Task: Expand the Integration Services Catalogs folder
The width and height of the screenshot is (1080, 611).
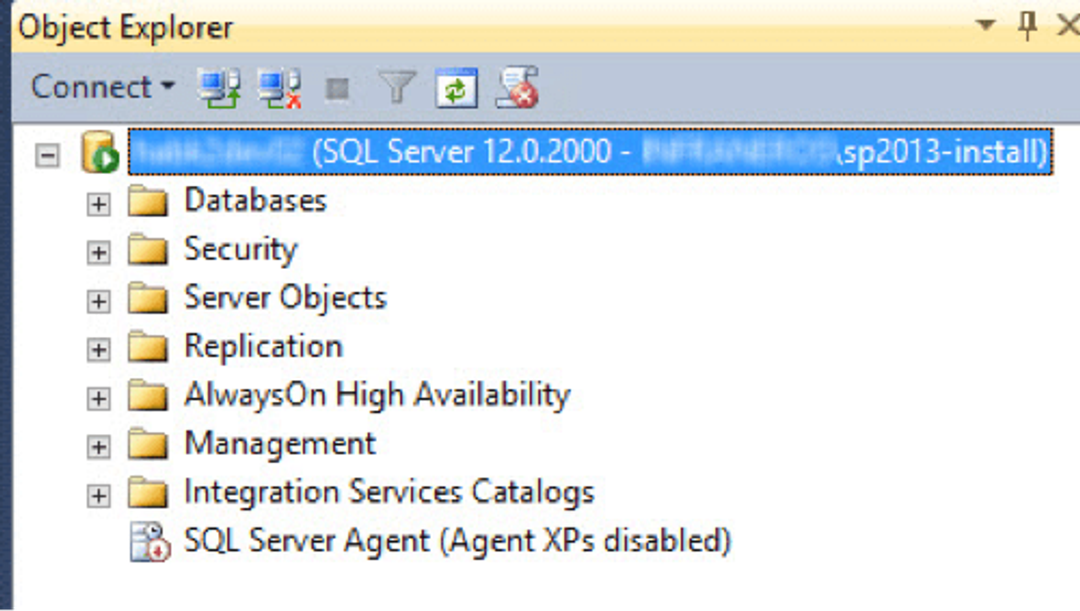Action: (98, 496)
